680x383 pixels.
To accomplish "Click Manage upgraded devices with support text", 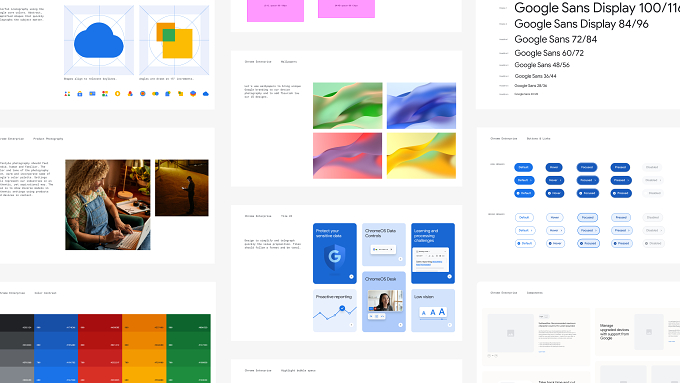I will pos(614,332).
